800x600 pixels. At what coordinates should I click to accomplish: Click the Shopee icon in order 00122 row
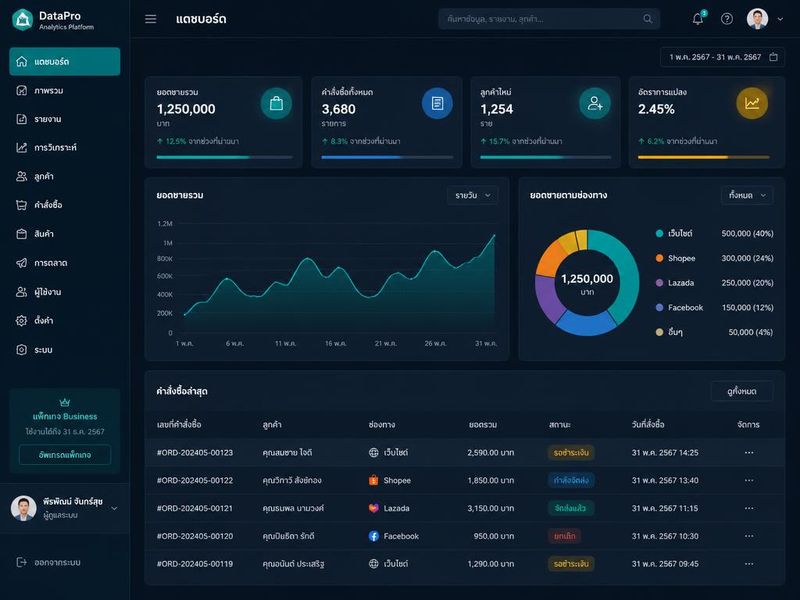pos(373,480)
